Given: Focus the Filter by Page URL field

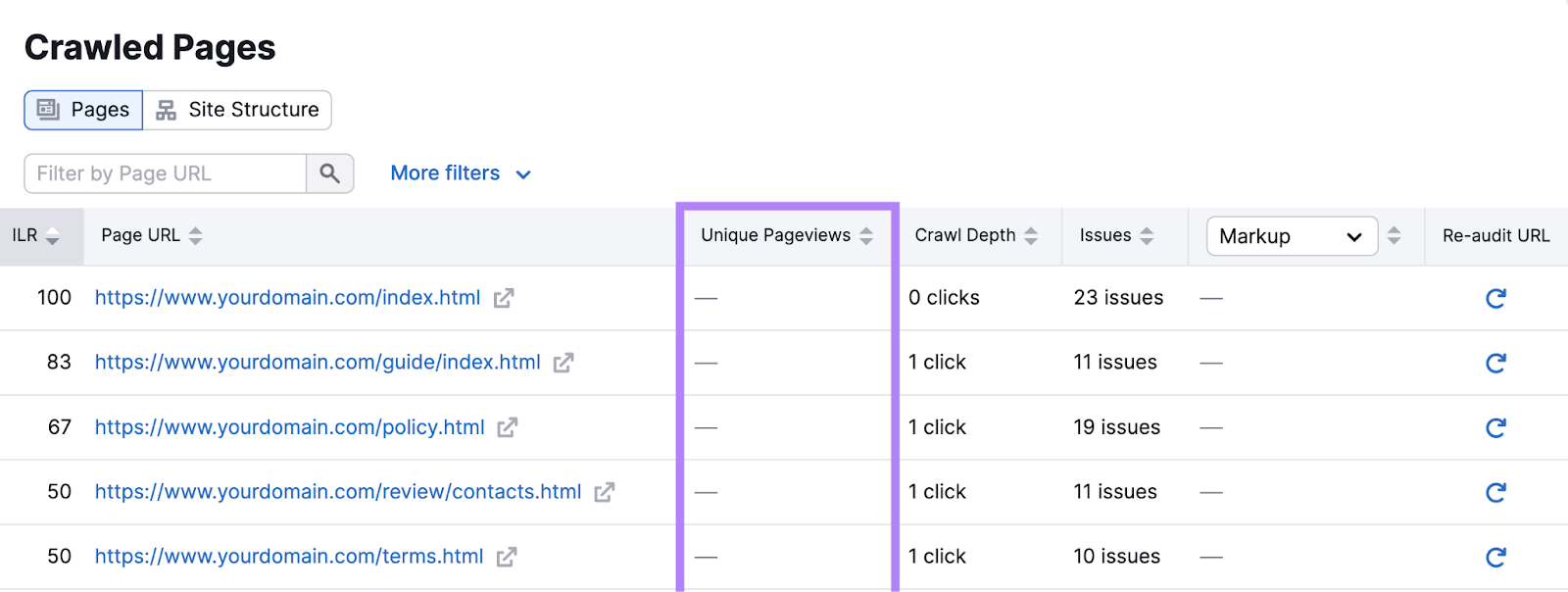Looking at the screenshot, I should (165, 173).
